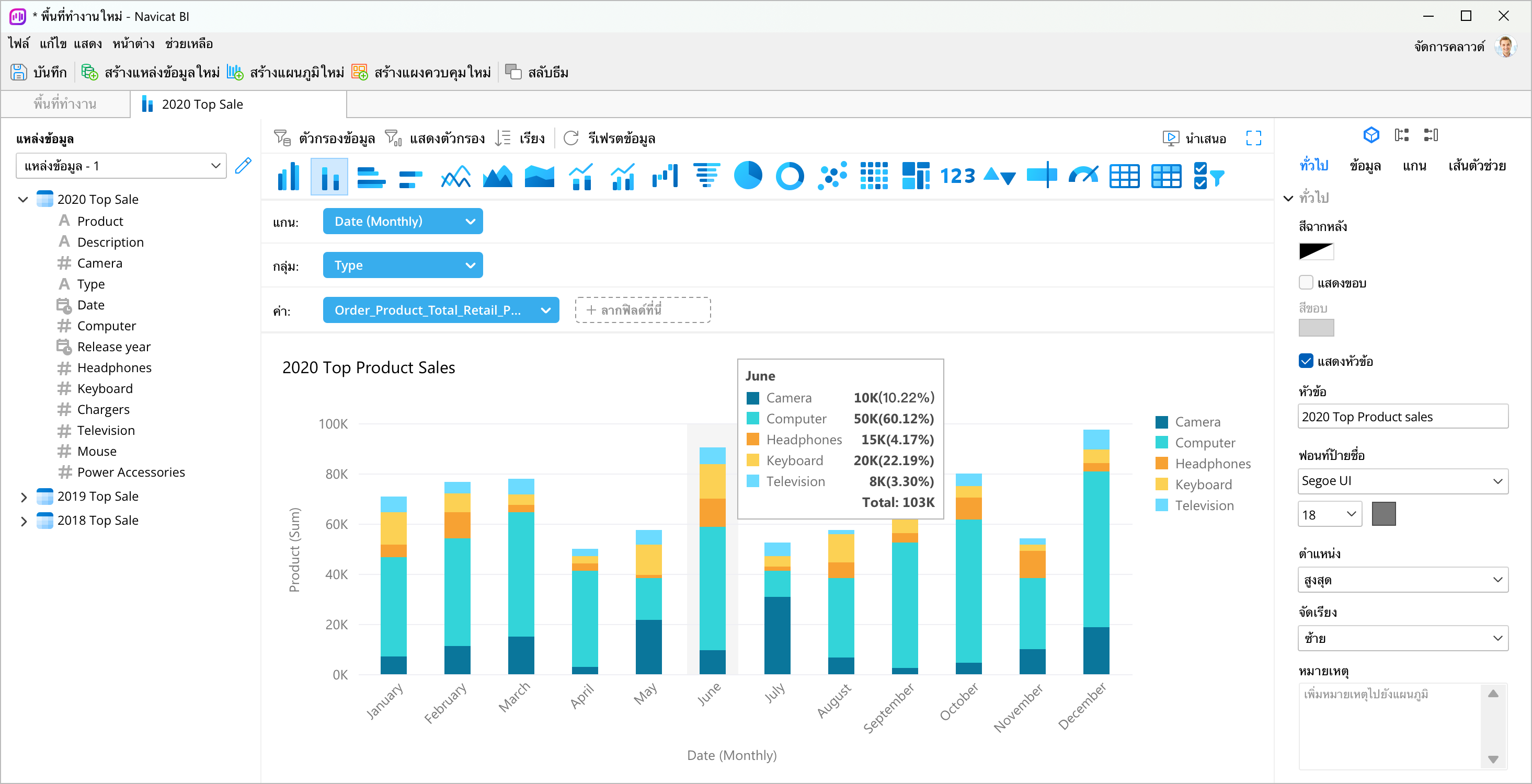This screenshot has width=1532, height=784.
Task: Select the pie chart type icon
Action: 748,176
